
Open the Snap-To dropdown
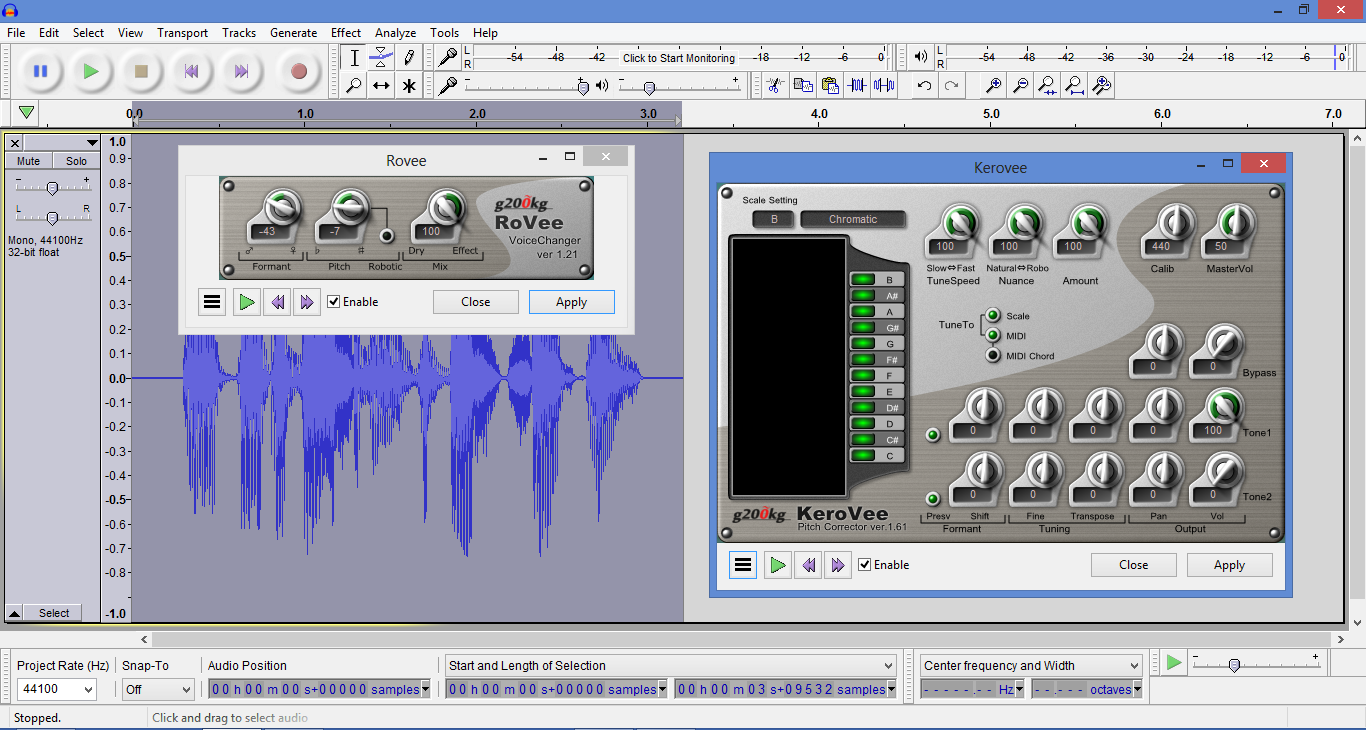coord(185,689)
